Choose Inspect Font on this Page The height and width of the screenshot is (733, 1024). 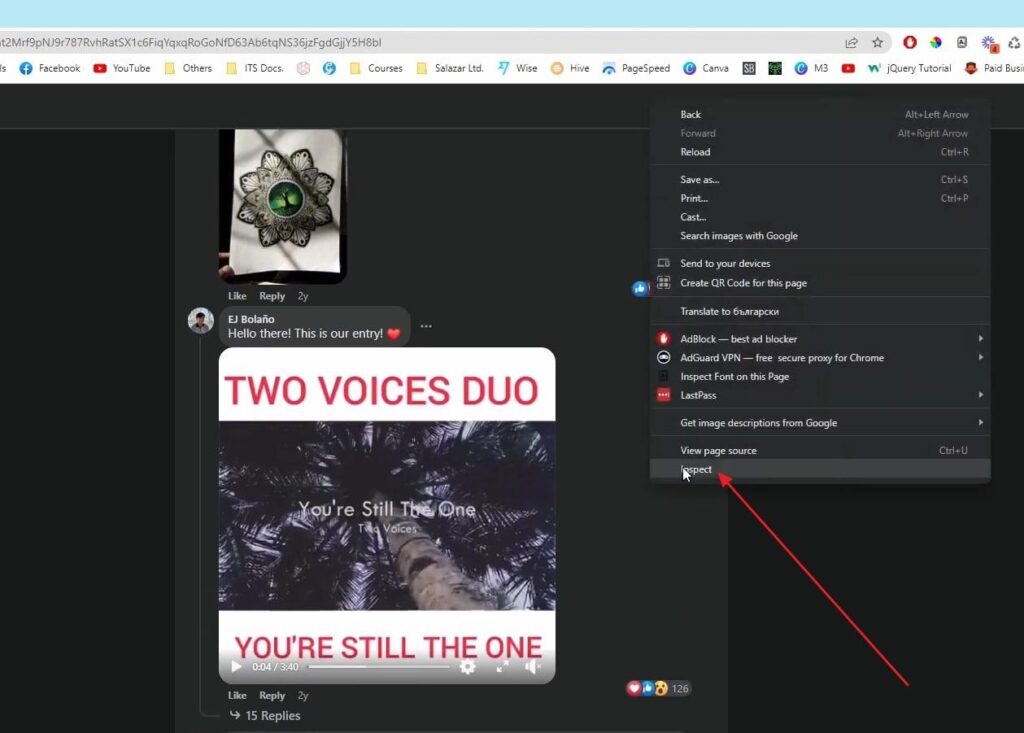tap(820, 376)
